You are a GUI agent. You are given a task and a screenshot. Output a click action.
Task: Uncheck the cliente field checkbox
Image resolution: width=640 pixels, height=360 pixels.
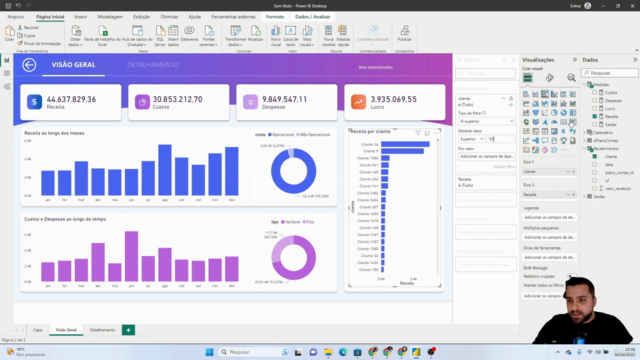click(595, 156)
